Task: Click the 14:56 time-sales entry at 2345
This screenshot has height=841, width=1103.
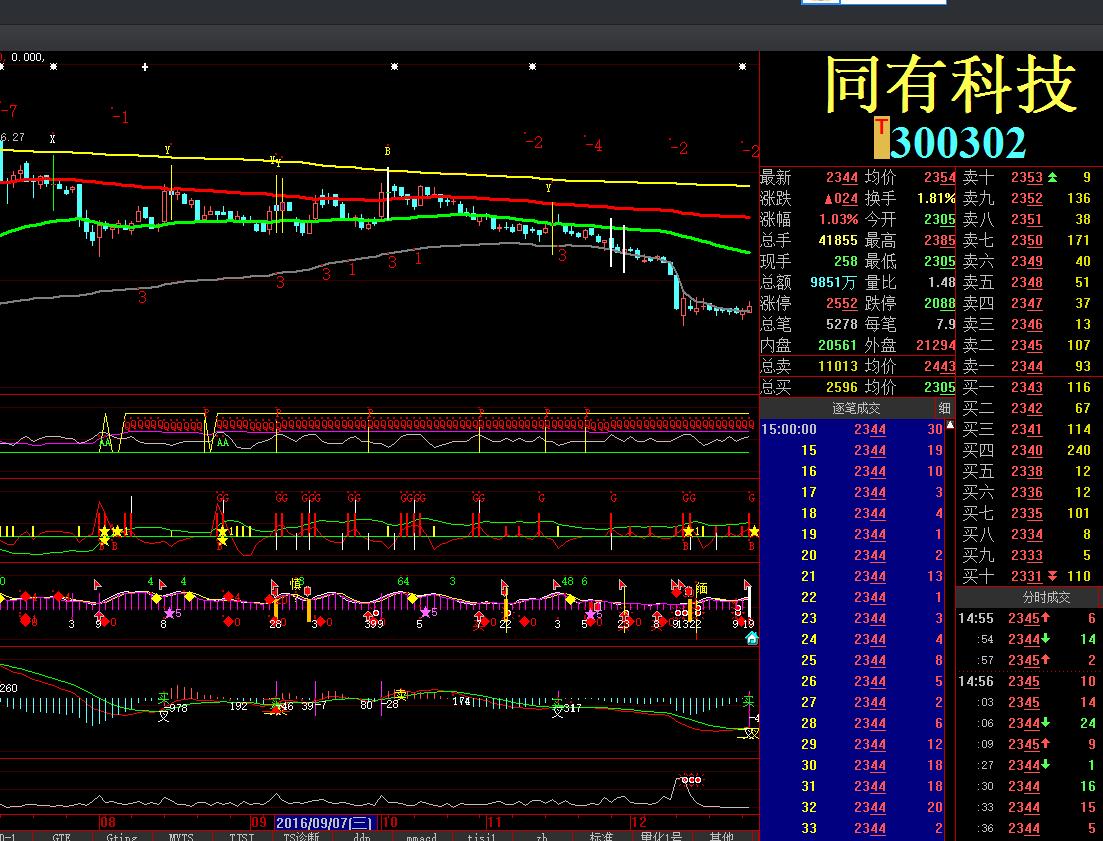Action: point(1027,681)
